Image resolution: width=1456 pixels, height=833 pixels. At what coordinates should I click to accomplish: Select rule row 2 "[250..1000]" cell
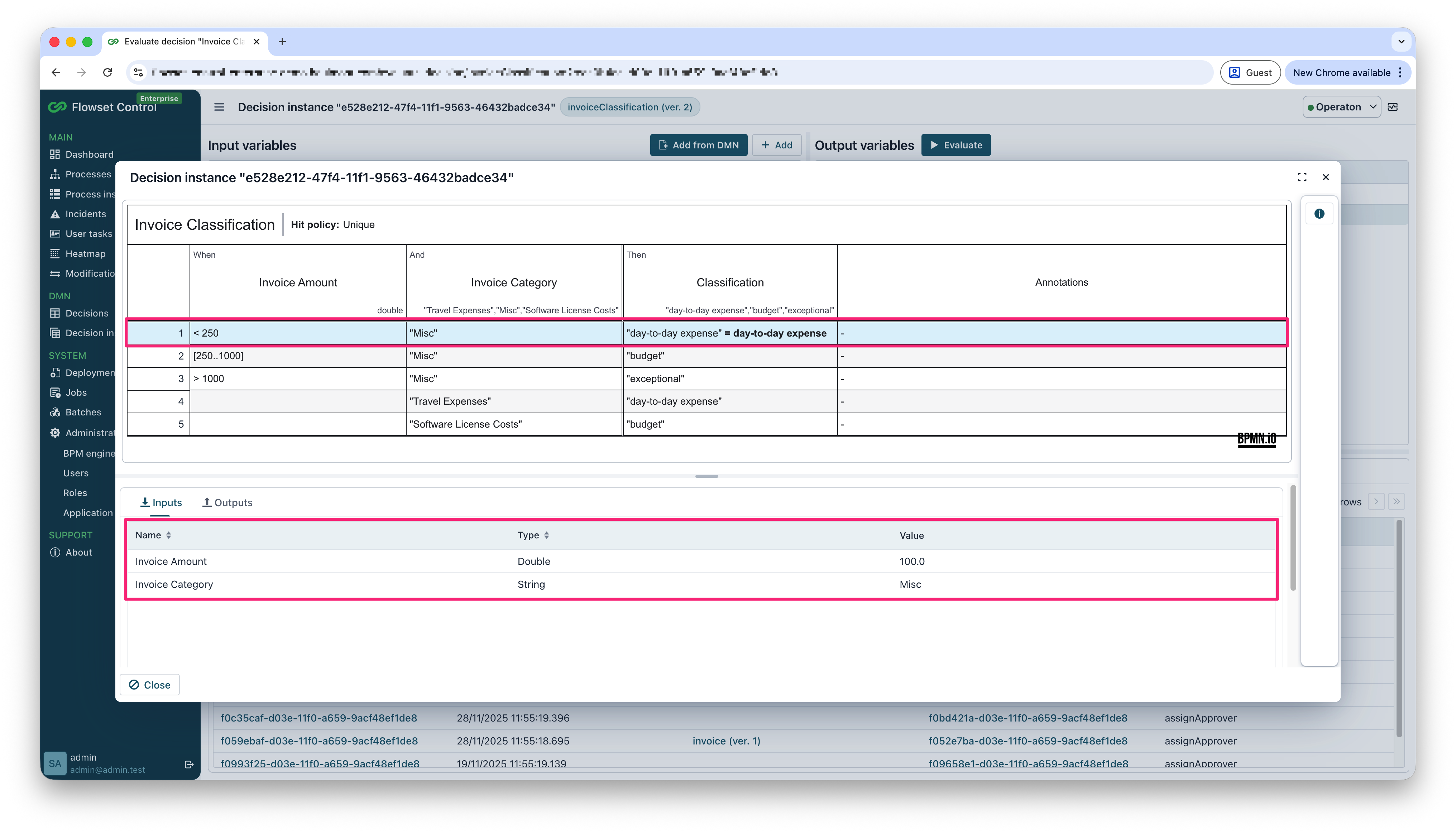point(297,356)
